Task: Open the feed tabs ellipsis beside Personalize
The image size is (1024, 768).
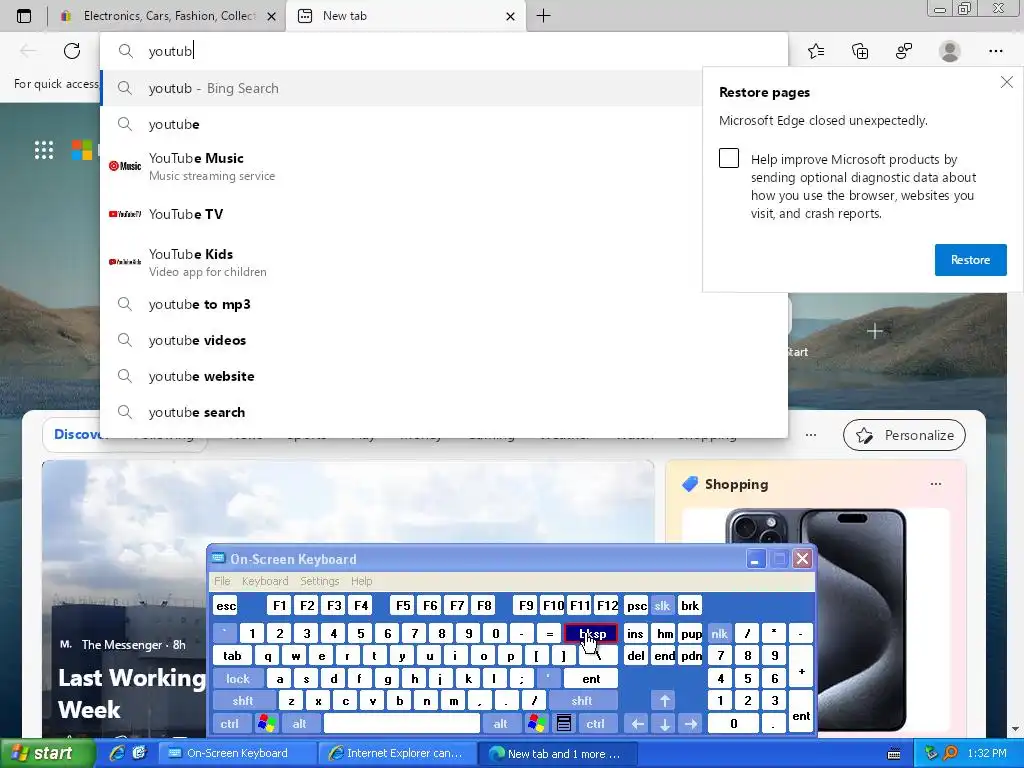Action: 810,435
